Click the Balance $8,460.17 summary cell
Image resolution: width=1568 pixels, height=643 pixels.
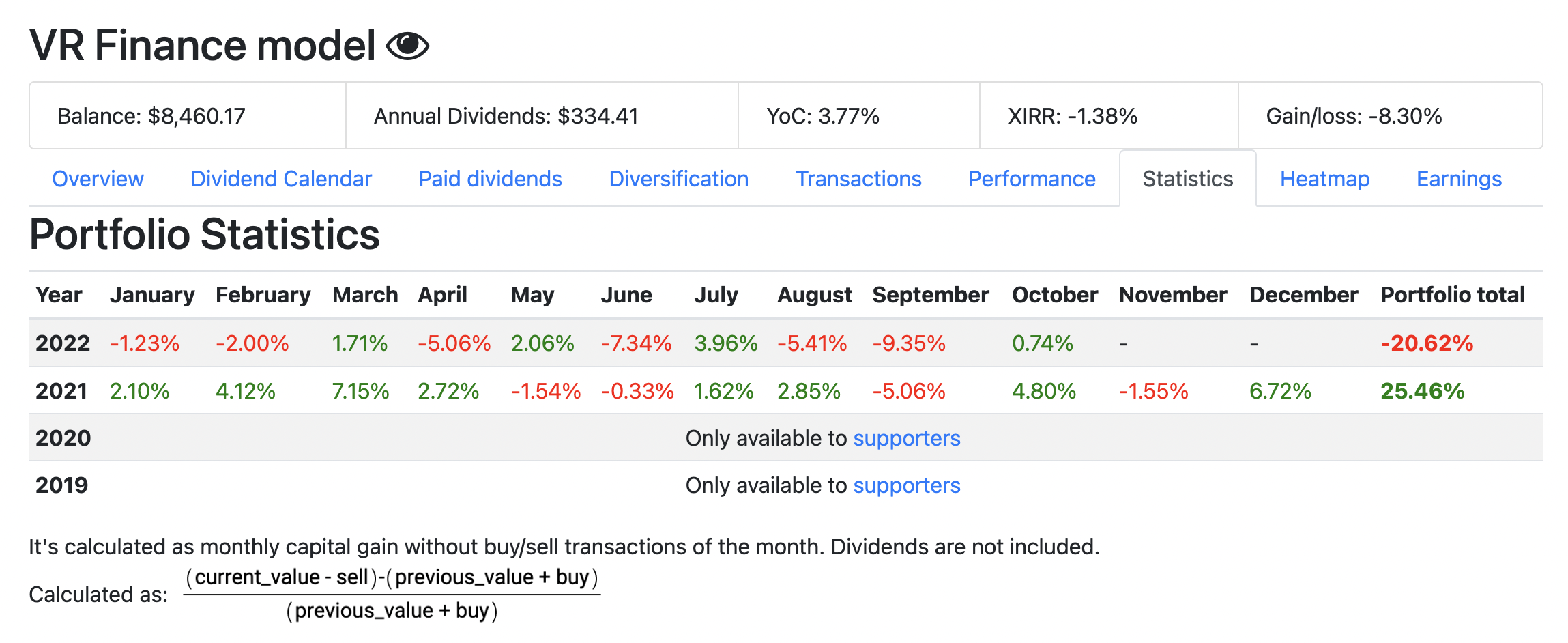(188, 116)
